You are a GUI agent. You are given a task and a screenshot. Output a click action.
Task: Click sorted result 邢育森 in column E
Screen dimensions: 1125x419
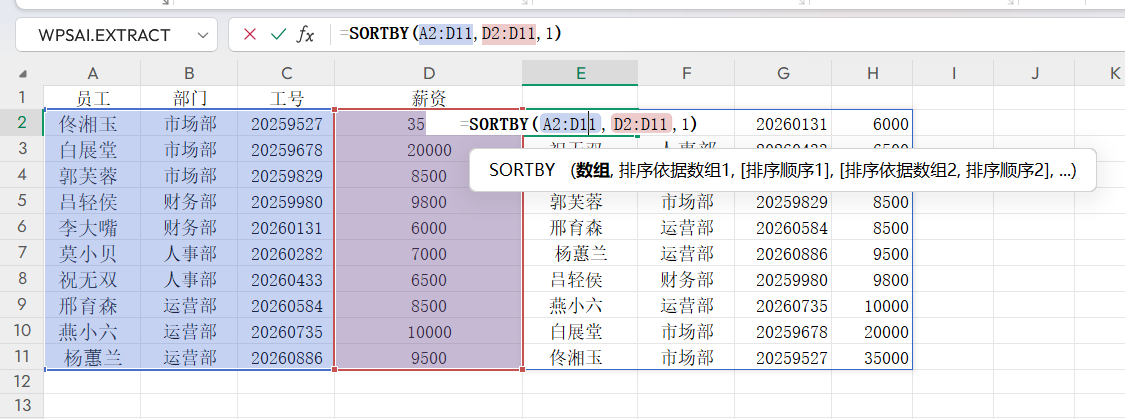pos(580,228)
